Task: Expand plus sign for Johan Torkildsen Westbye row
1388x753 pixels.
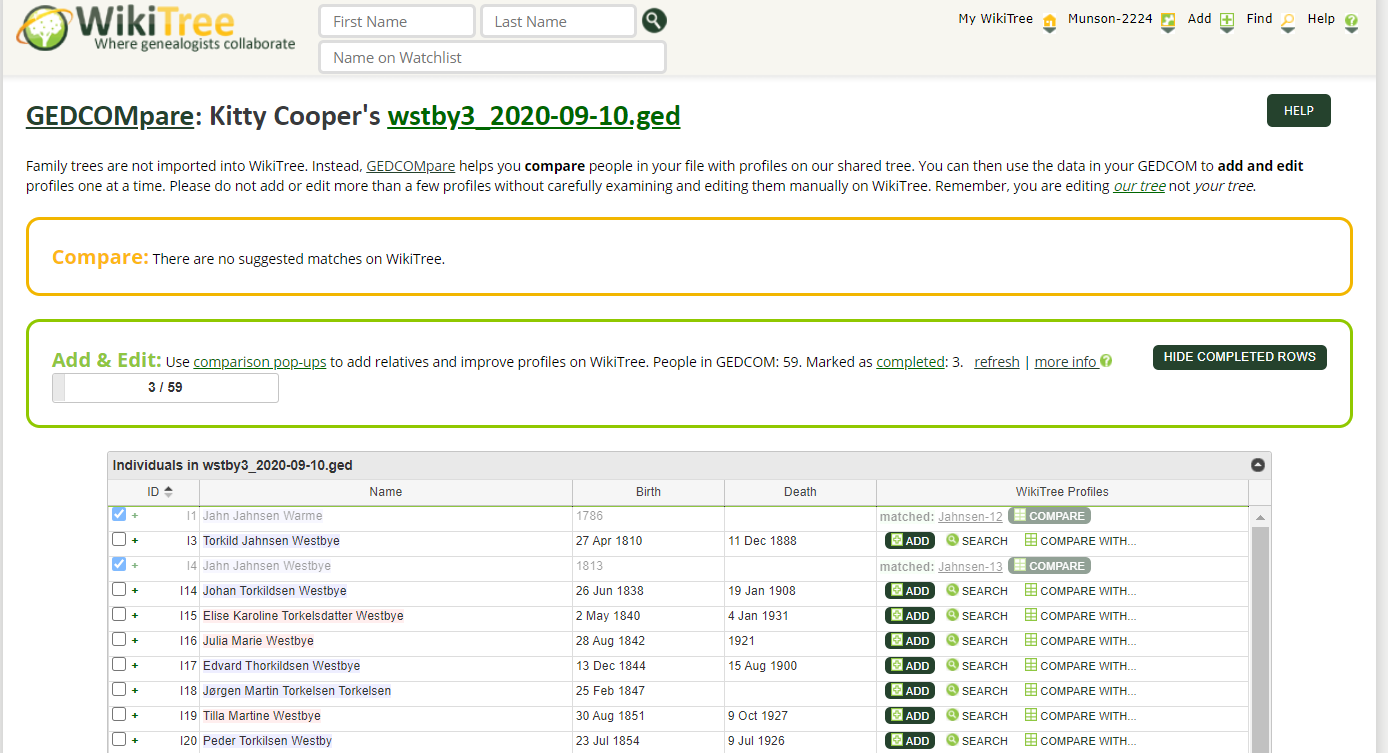Action: [135, 591]
